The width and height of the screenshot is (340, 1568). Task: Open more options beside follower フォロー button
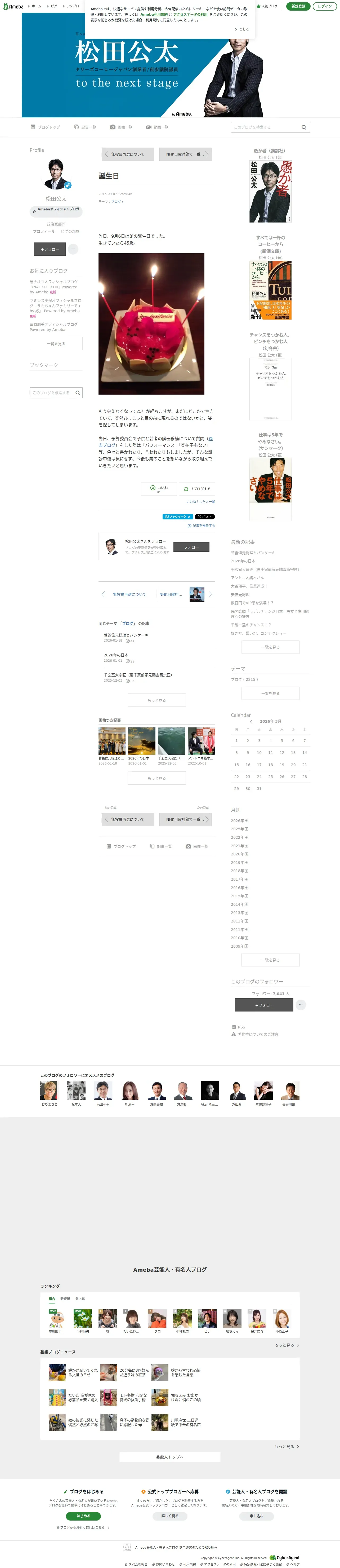pyautogui.click(x=301, y=1005)
